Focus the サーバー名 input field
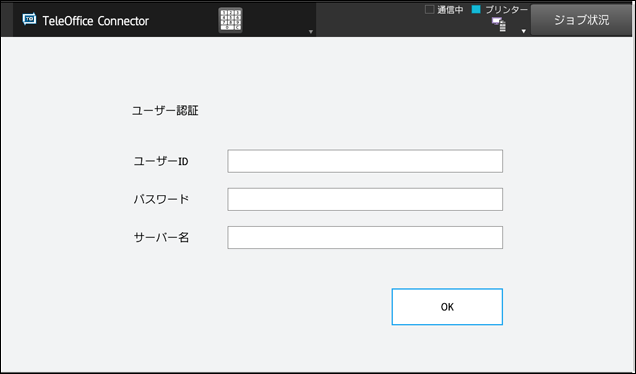 tap(365, 237)
